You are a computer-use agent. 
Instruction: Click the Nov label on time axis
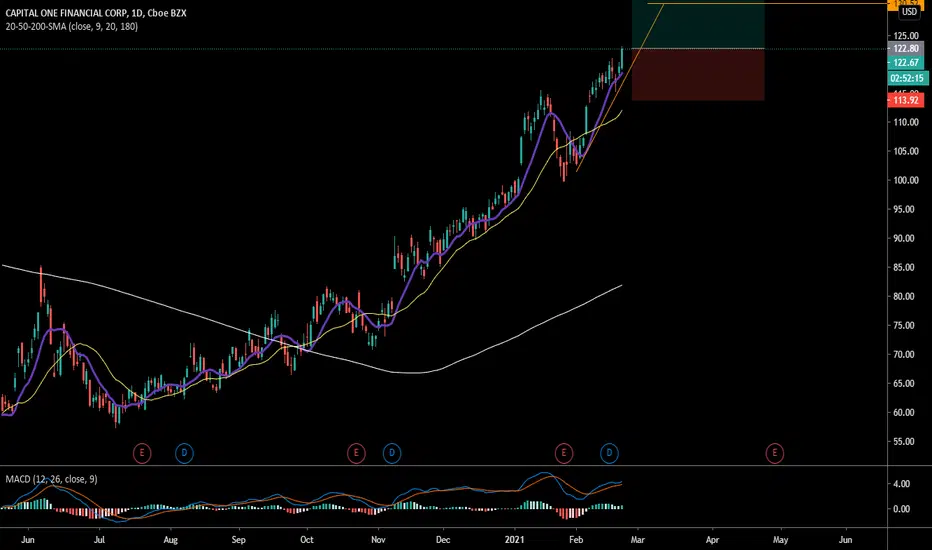(378, 540)
